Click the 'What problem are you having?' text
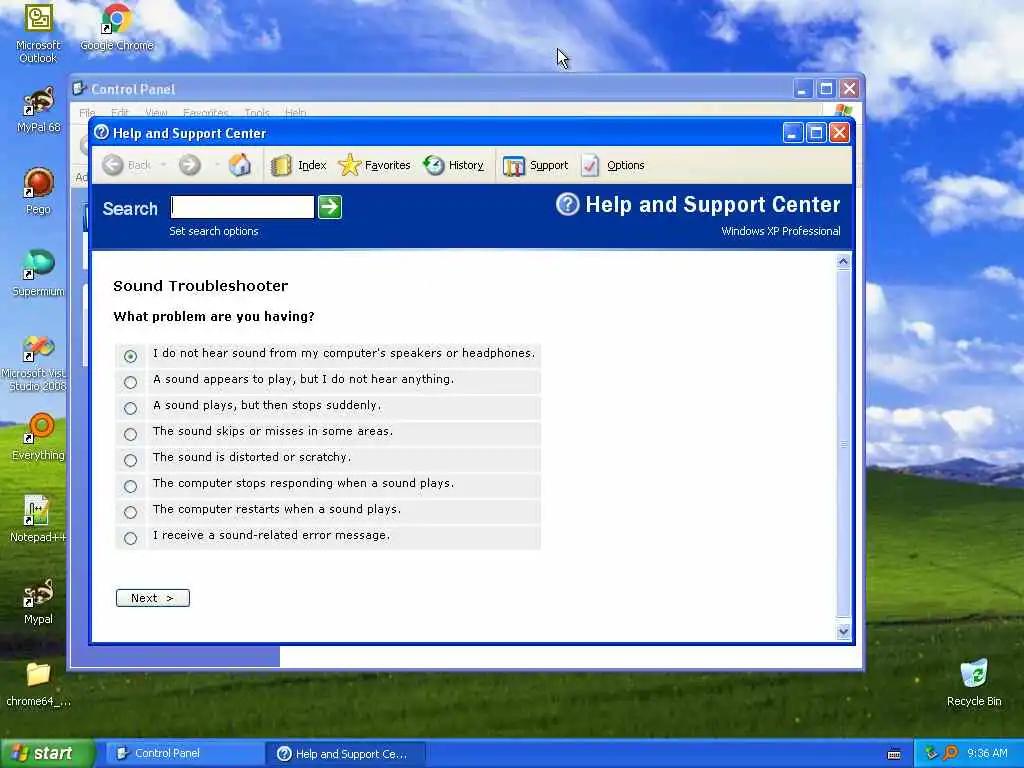This screenshot has height=768, width=1024. tap(214, 317)
